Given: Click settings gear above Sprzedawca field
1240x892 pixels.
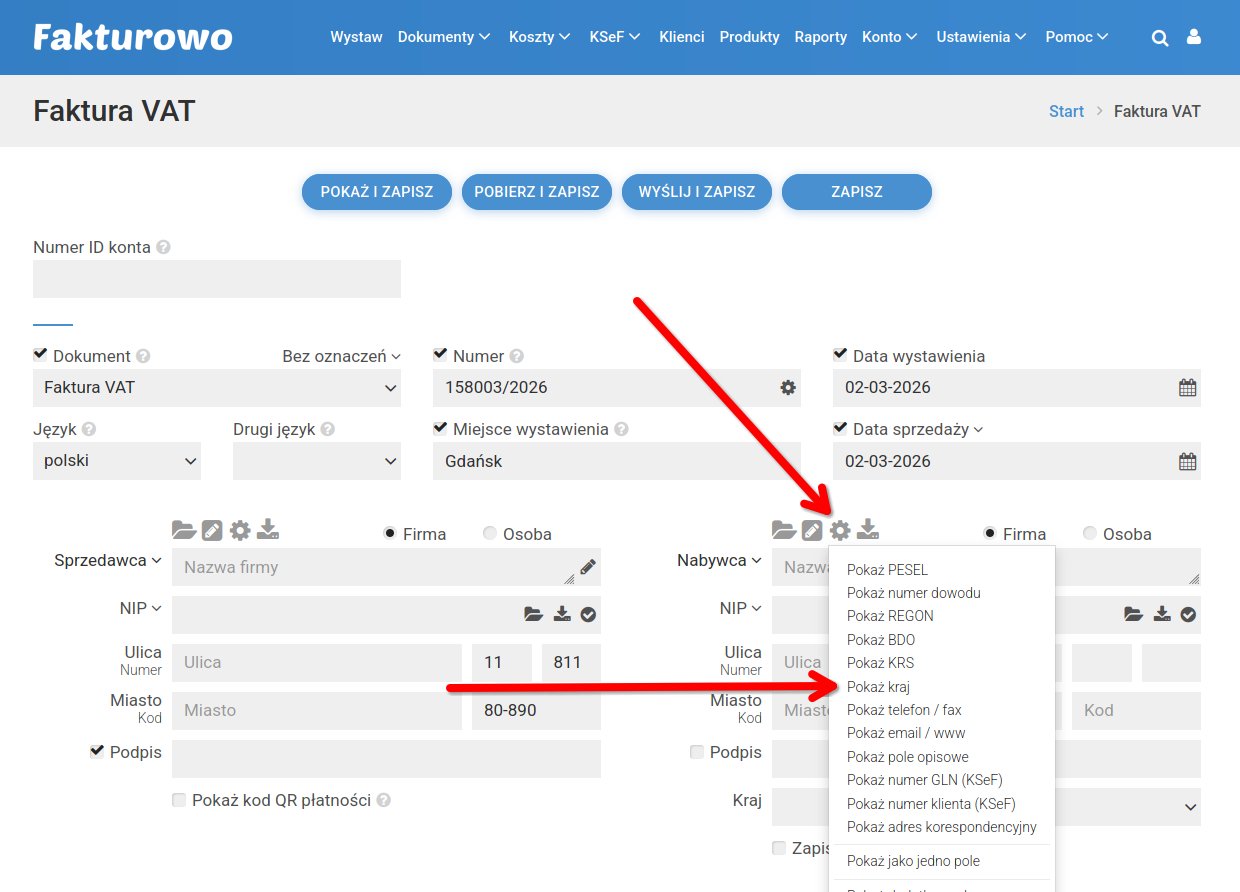Looking at the screenshot, I should click(x=240, y=530).
